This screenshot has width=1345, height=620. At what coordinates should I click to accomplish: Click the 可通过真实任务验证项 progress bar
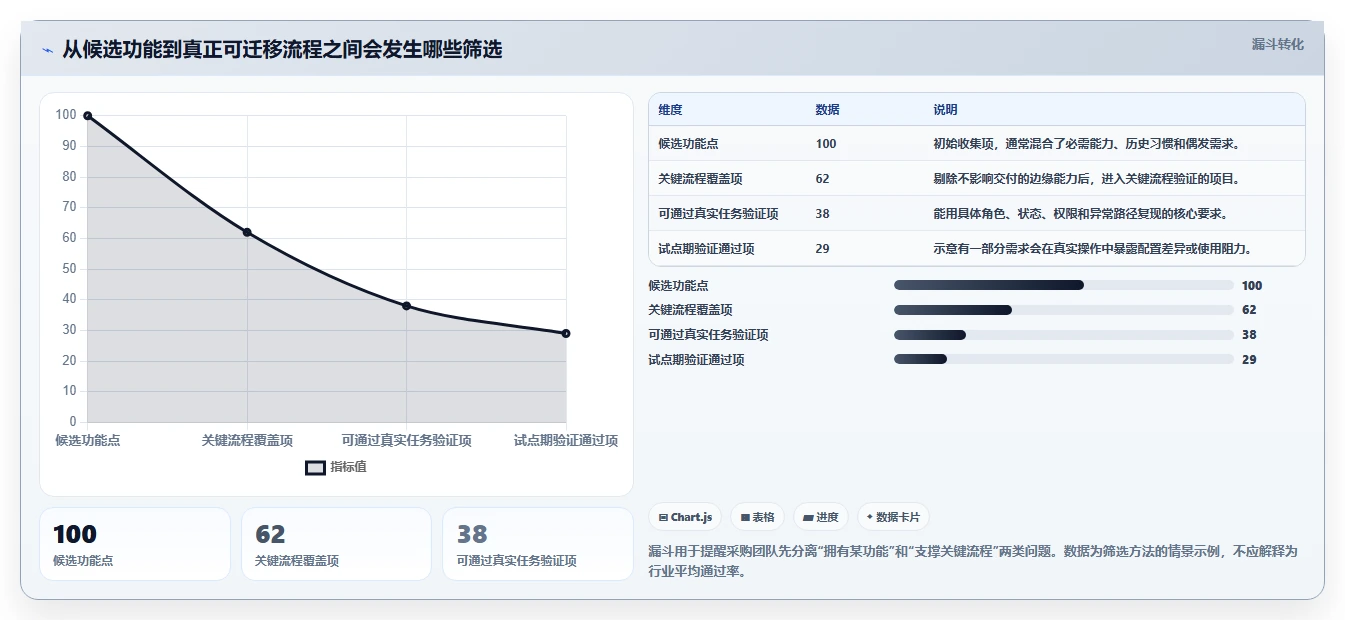coord(1063,335)
